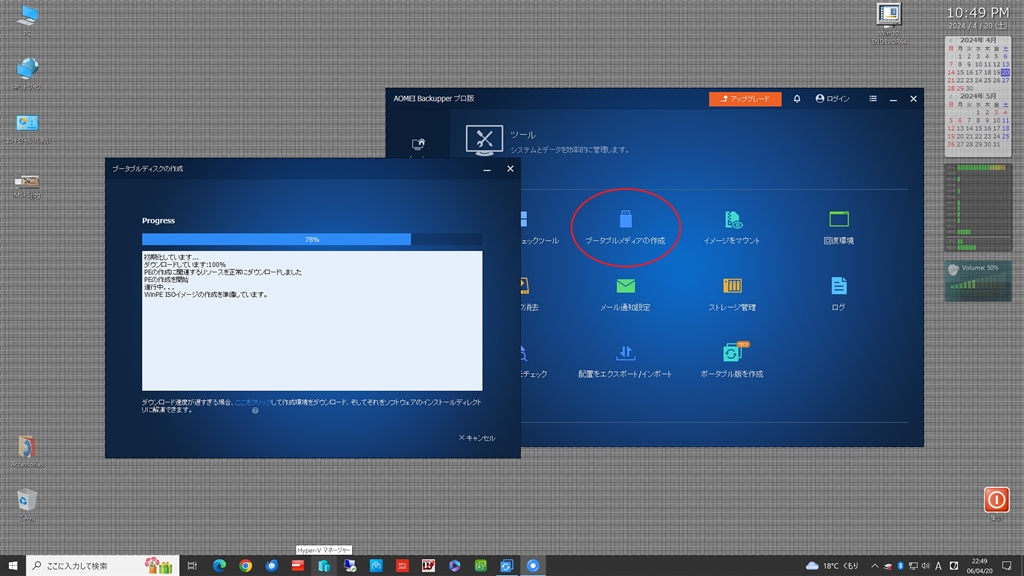Open the 回復環境 tool
The height and width of the screenshot is (576, 1024).
coord(839,227)
